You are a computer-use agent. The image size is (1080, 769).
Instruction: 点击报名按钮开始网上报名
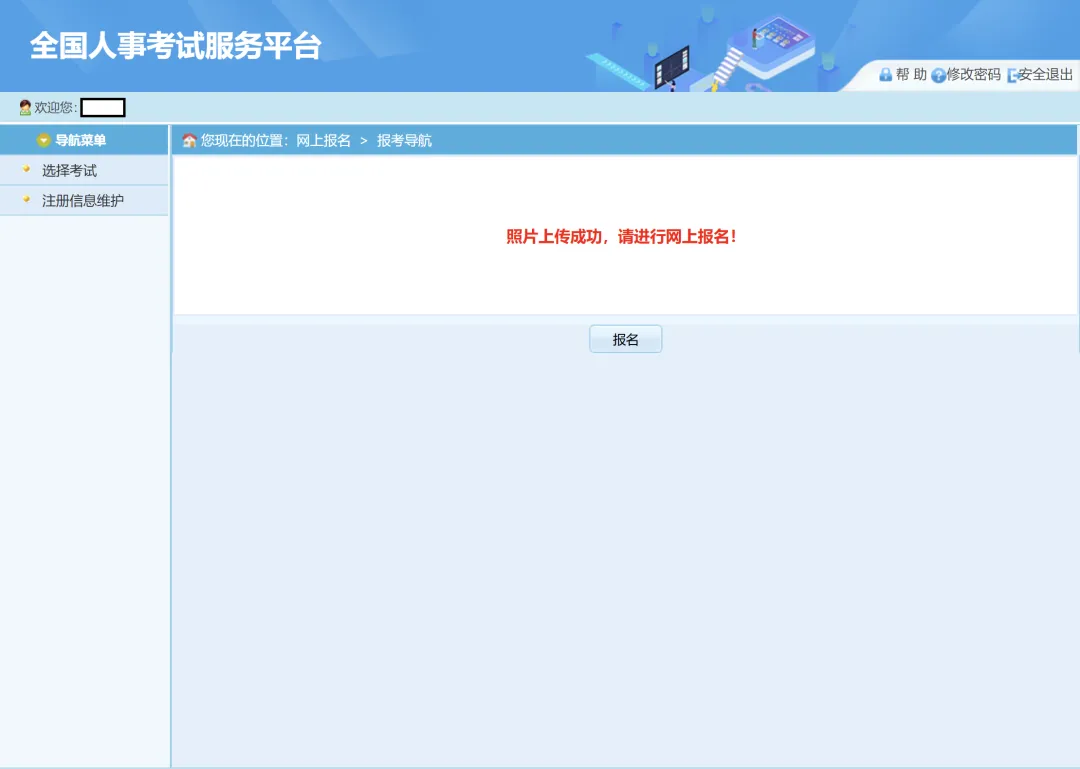[x=625, y=338]
